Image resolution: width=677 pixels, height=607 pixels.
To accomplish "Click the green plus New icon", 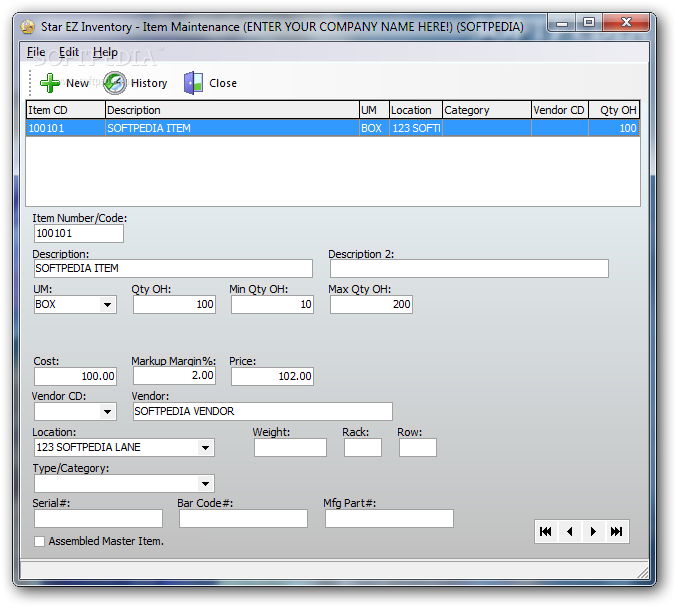I will [50, 83].
